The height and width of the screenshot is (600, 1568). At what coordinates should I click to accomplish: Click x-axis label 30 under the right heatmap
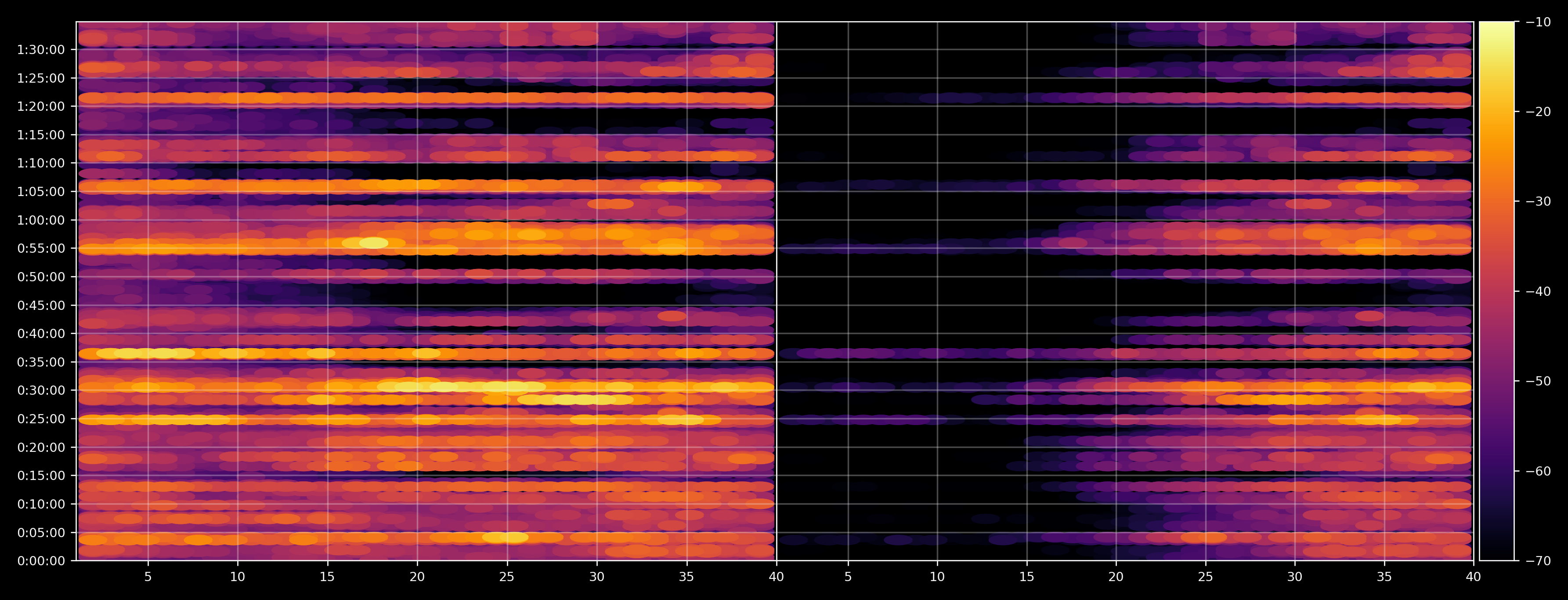tap(1295, 576)
